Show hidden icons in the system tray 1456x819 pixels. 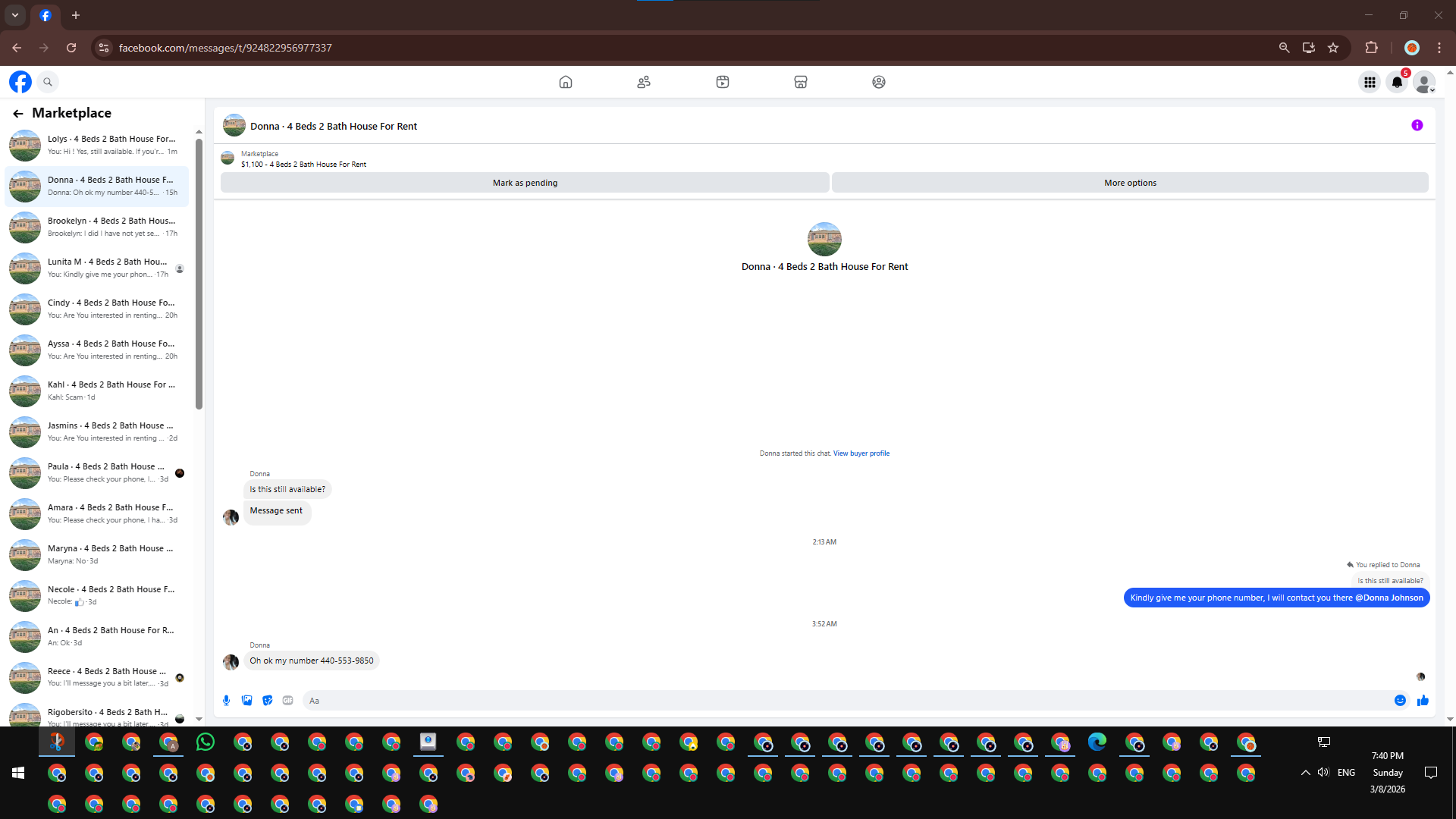pyautogui.click(x=1305, y=773)
